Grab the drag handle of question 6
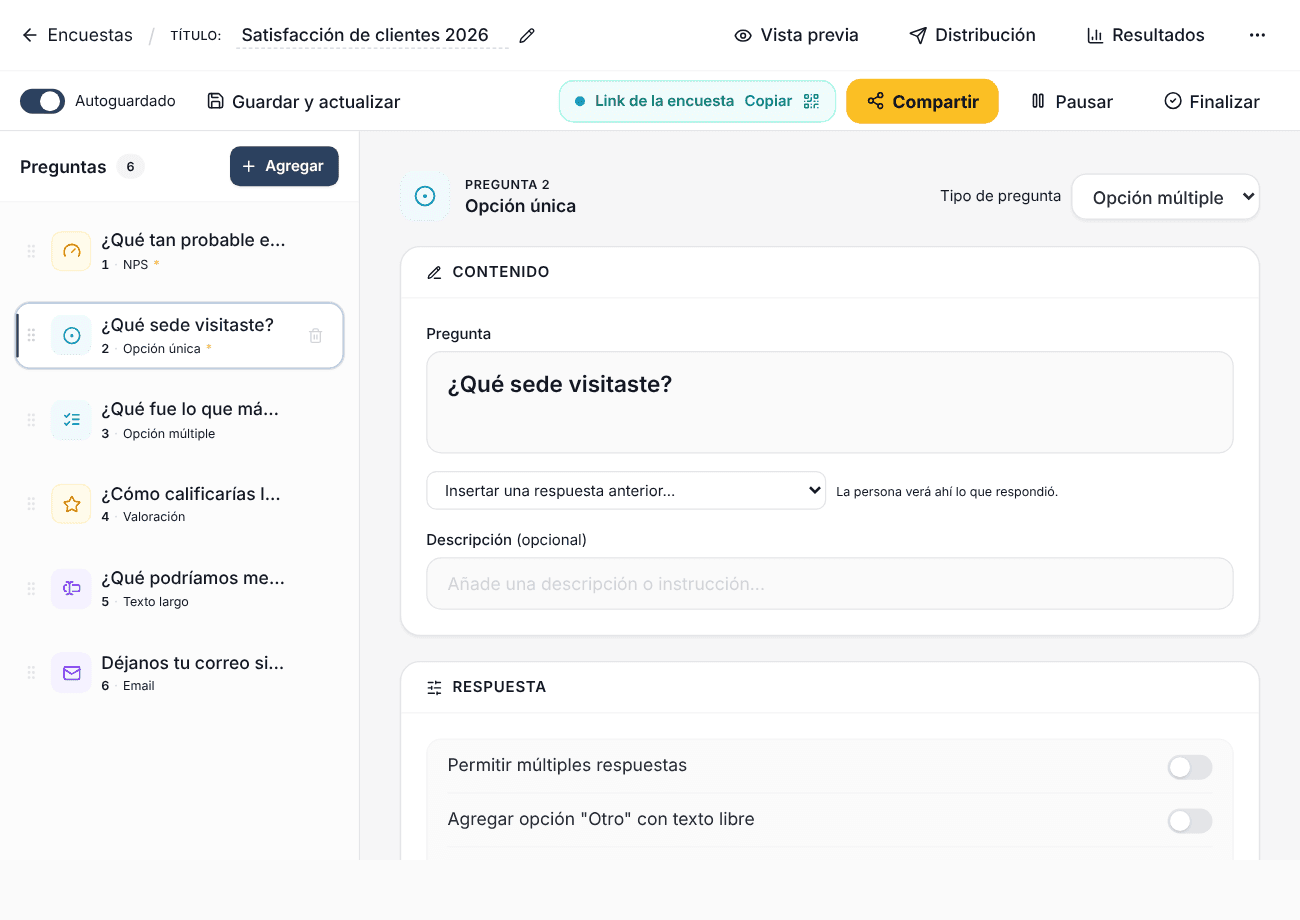 (x=31, y=673)
